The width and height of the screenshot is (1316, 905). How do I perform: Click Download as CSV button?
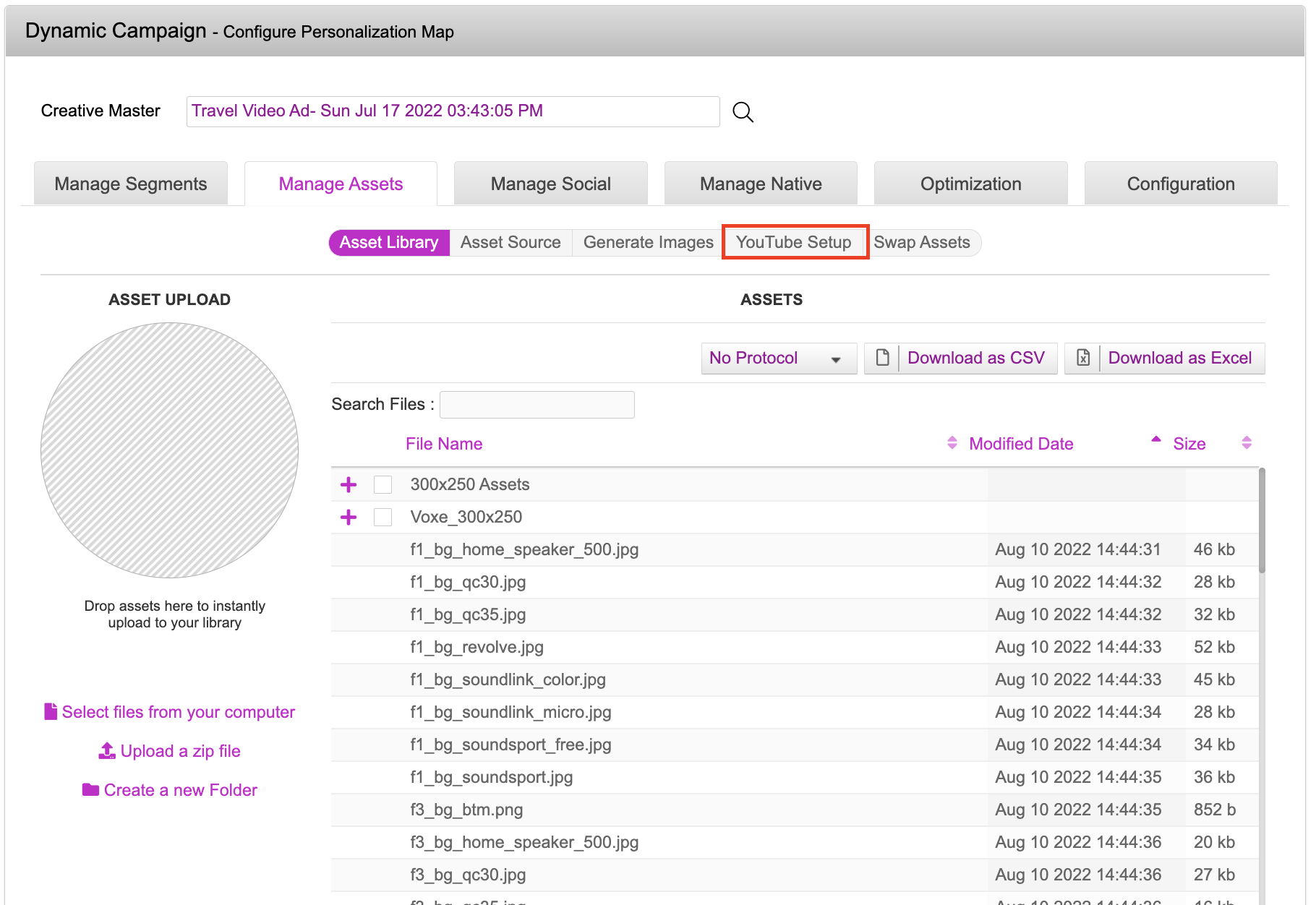[975, 358]
